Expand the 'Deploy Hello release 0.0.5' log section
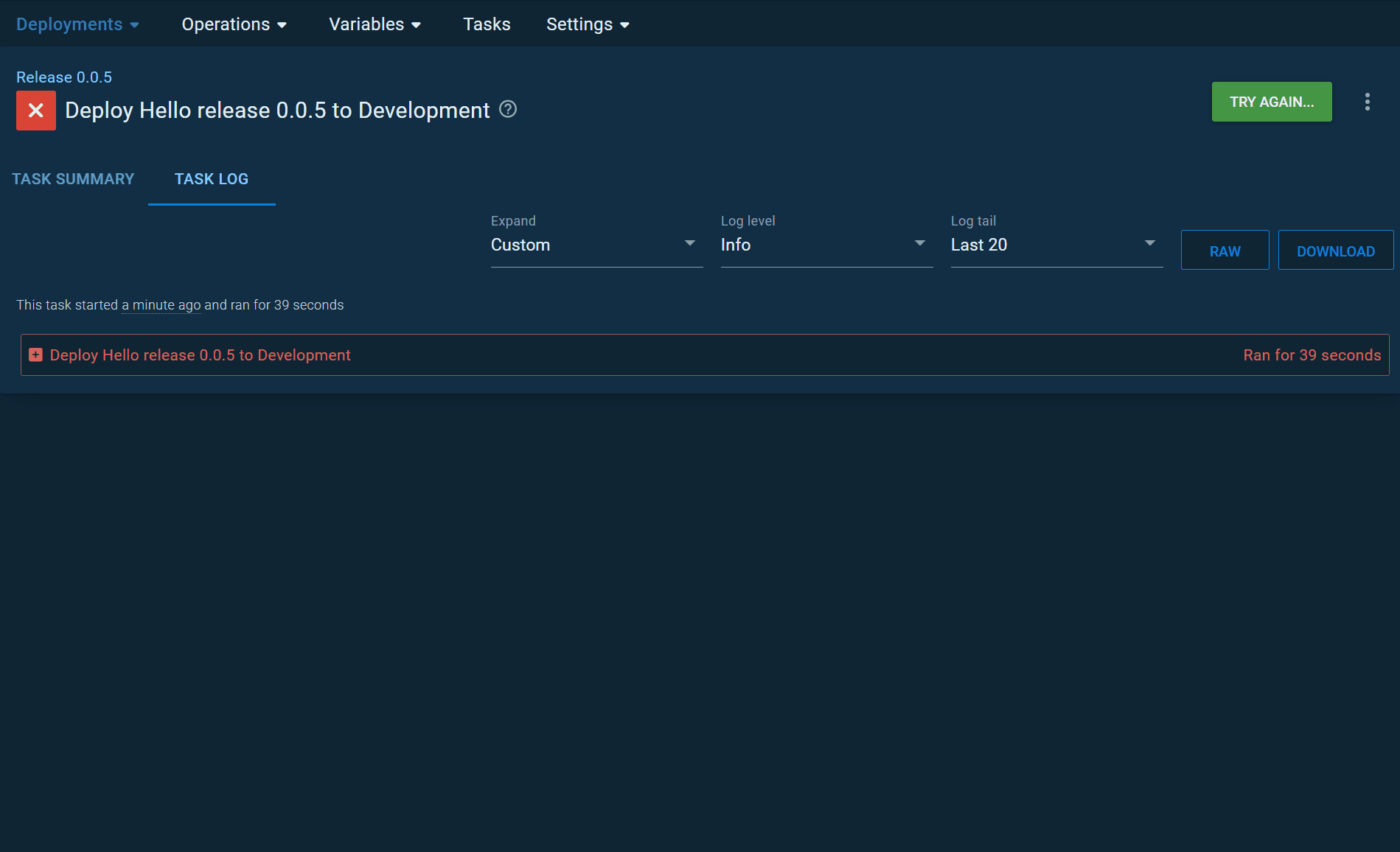1400x852 pixels. coord(200,355)
